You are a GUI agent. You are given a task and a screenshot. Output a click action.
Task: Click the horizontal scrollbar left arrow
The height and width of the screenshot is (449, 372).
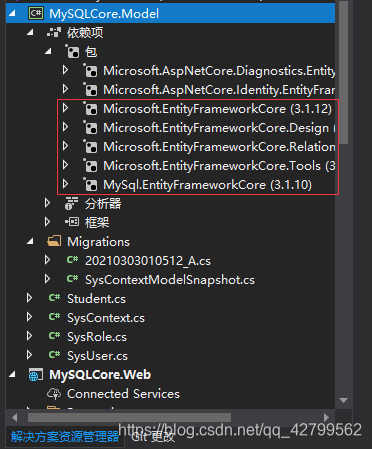coord(14,417)
